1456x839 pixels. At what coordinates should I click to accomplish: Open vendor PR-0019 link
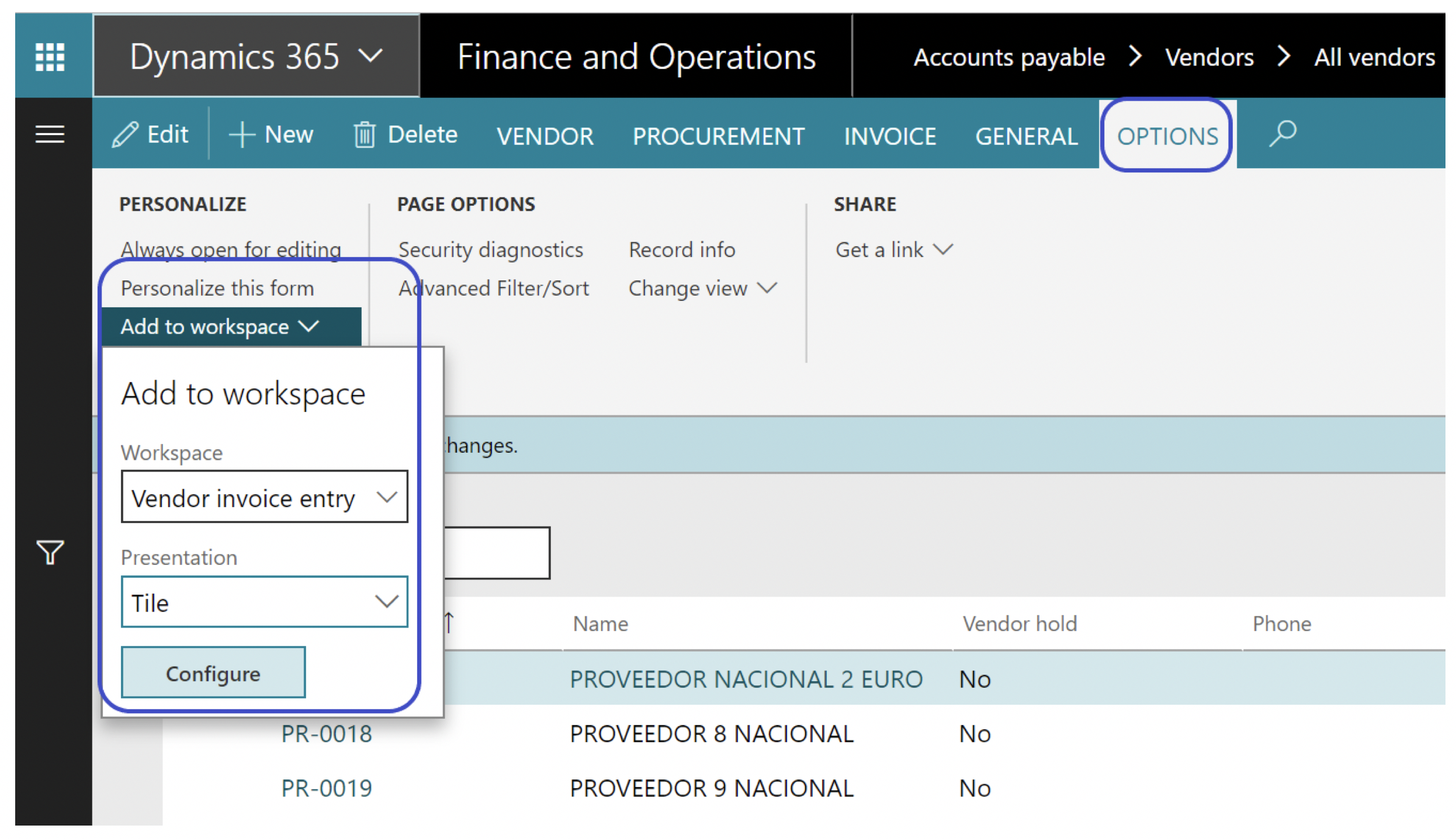click(x=327, y=788)
